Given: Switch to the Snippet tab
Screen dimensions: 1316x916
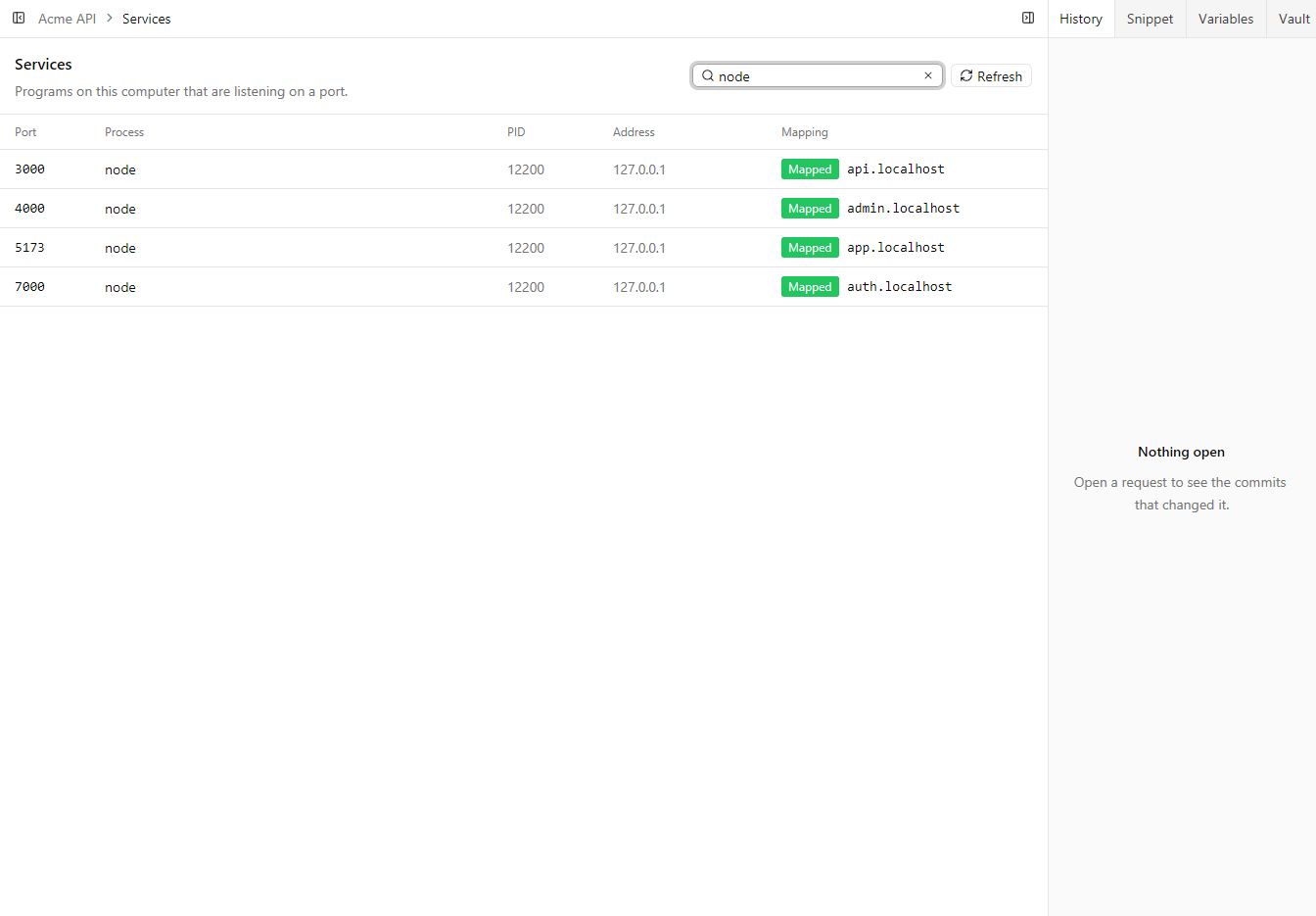Looking at the screenshot, I should (1150, 19).
